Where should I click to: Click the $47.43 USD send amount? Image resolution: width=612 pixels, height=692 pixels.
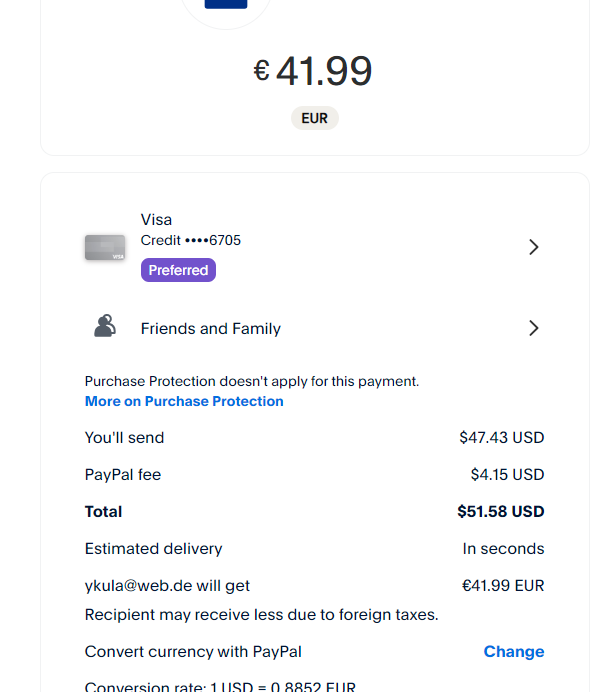(x=501, y=437)
